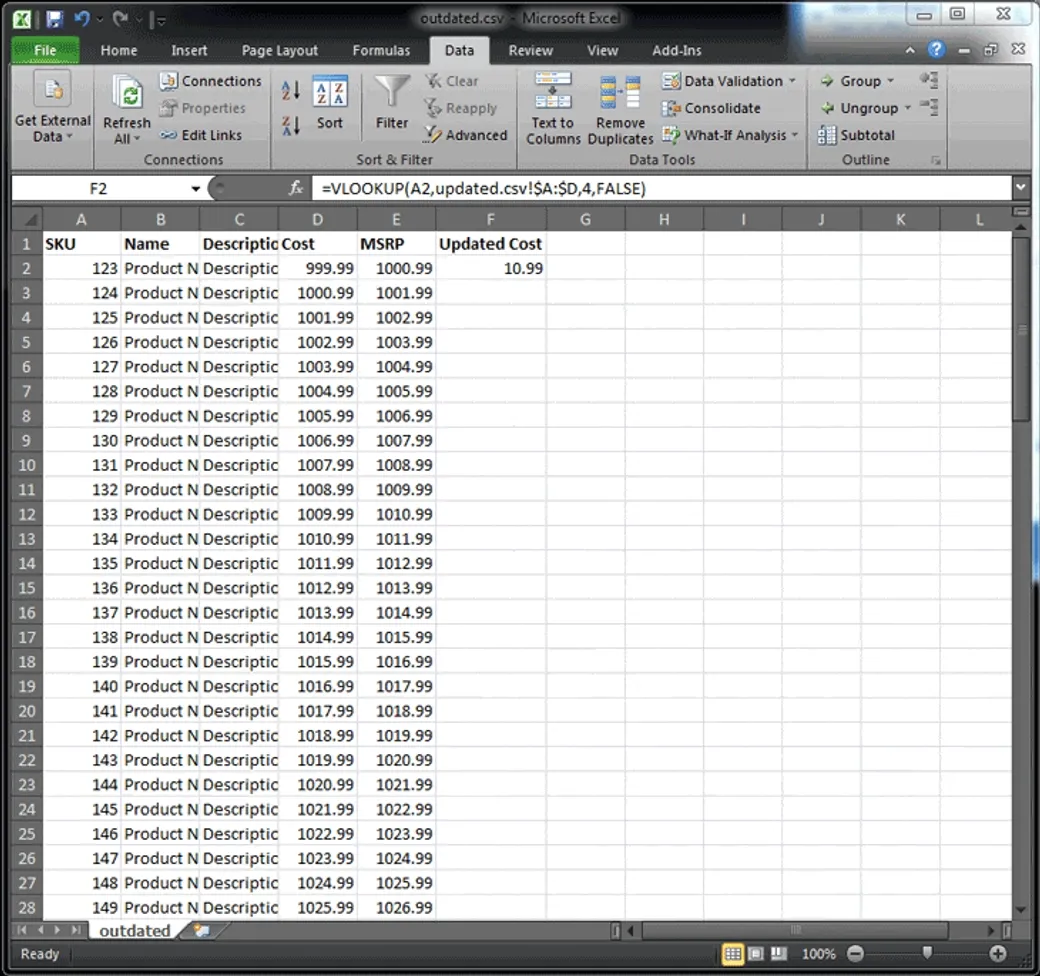The height and width of the screenshot is (976, 1040).
Task: Switch to the Review ribbon tab
Action: coord(530,50)
